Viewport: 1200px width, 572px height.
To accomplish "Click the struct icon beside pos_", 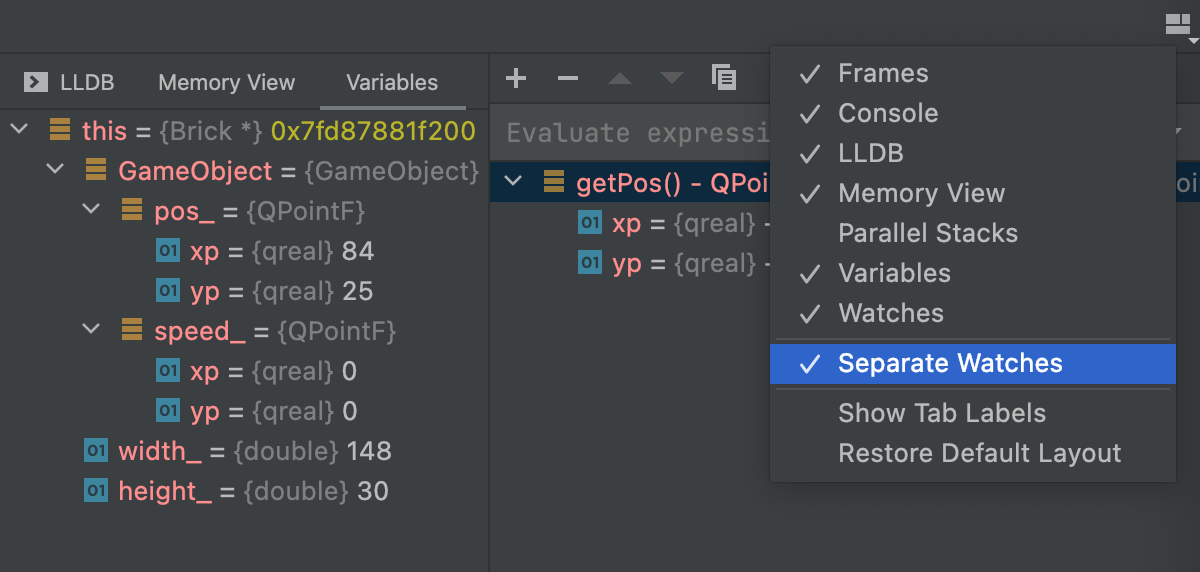I will [x=132, y=211].
